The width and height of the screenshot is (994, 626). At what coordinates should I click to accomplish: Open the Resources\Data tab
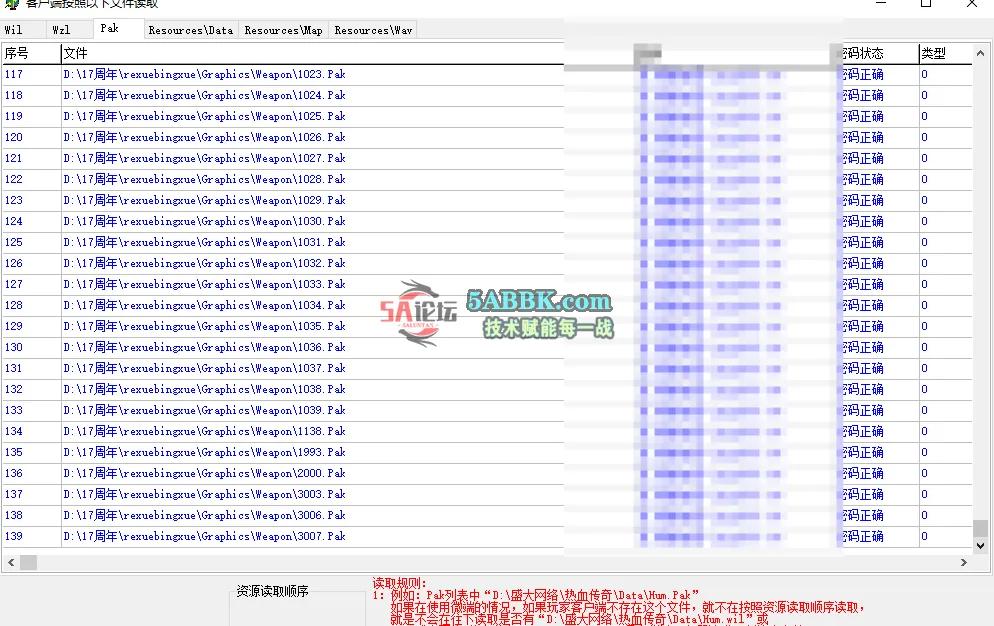coord(191,30)
